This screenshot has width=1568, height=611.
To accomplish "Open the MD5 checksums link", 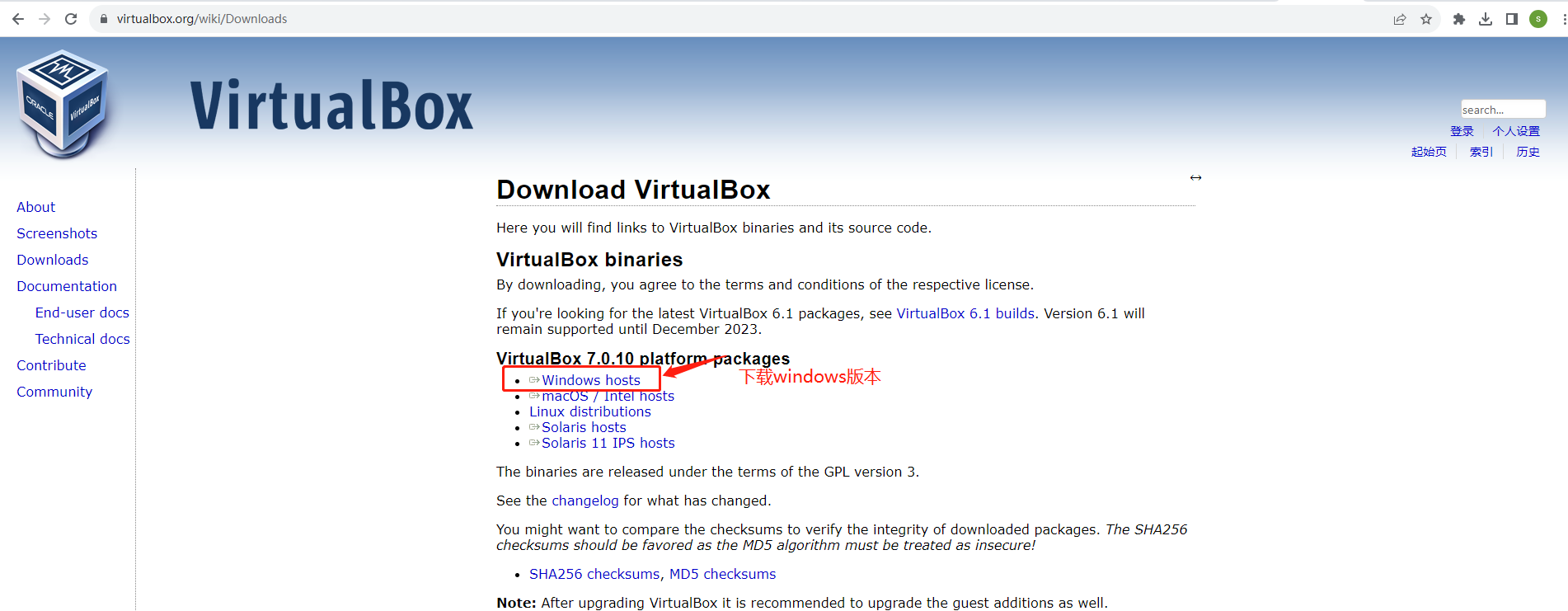I will [x=722, y=574].
